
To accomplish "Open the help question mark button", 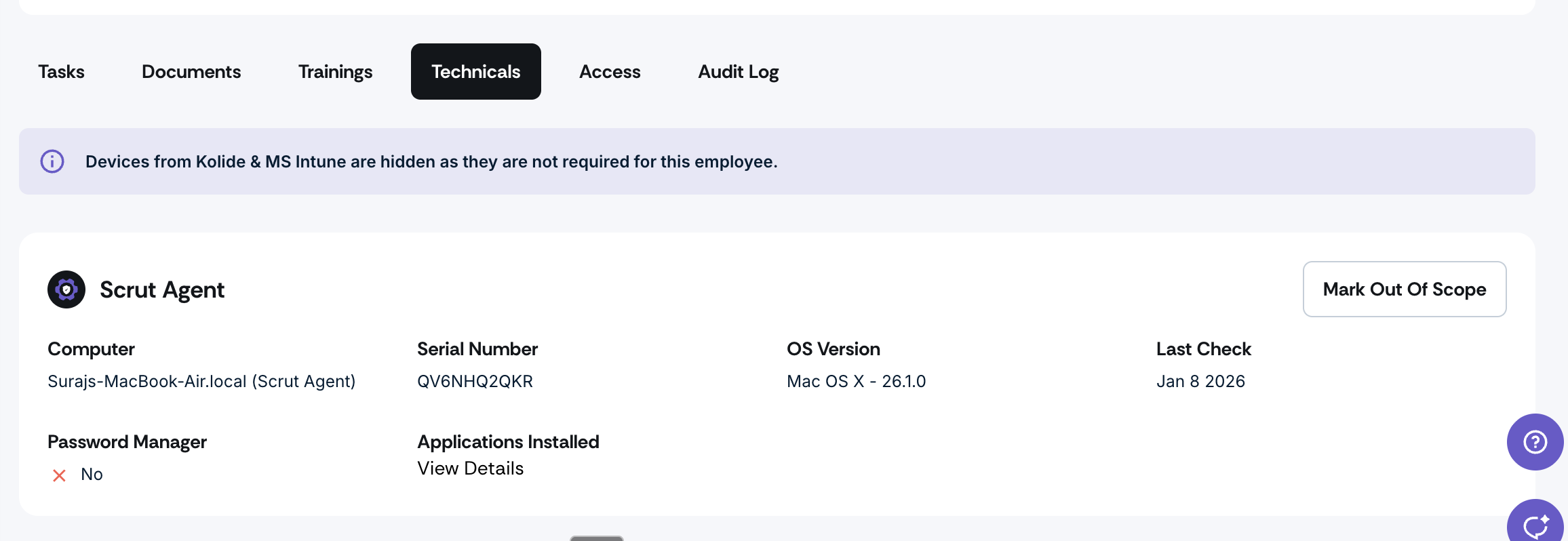I will (1535, 442).
